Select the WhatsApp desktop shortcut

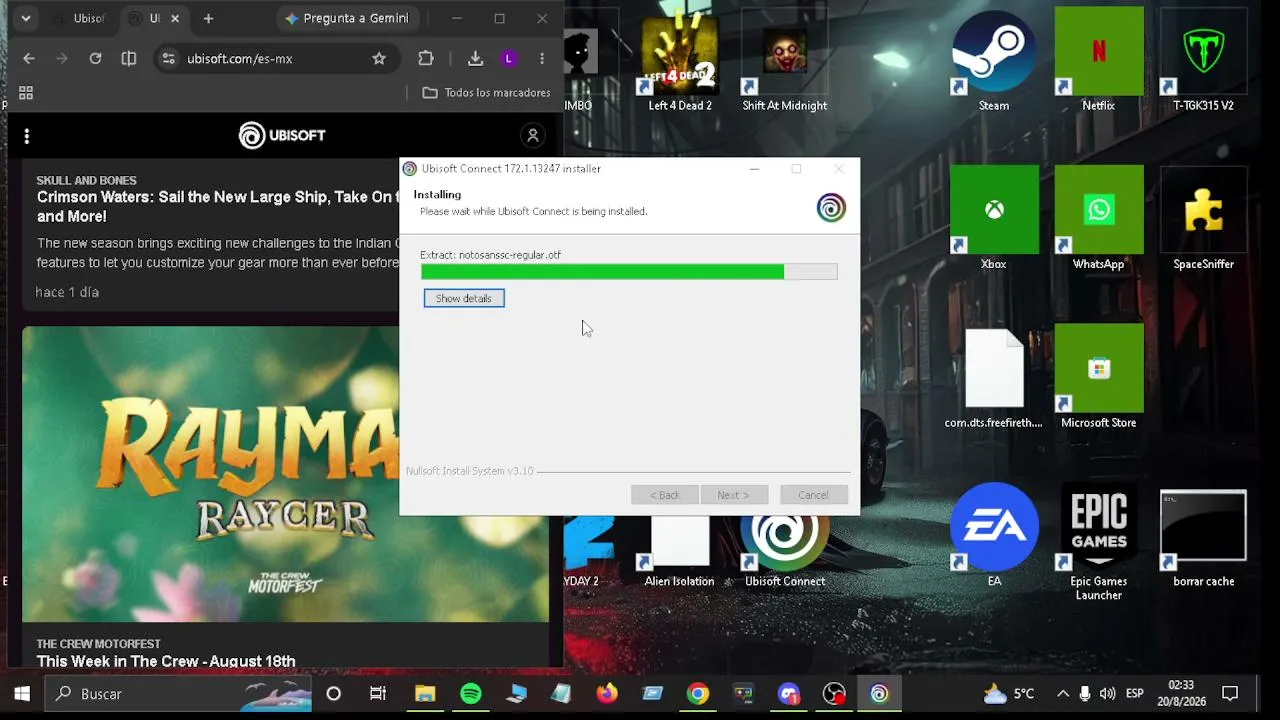(1098, 218)
